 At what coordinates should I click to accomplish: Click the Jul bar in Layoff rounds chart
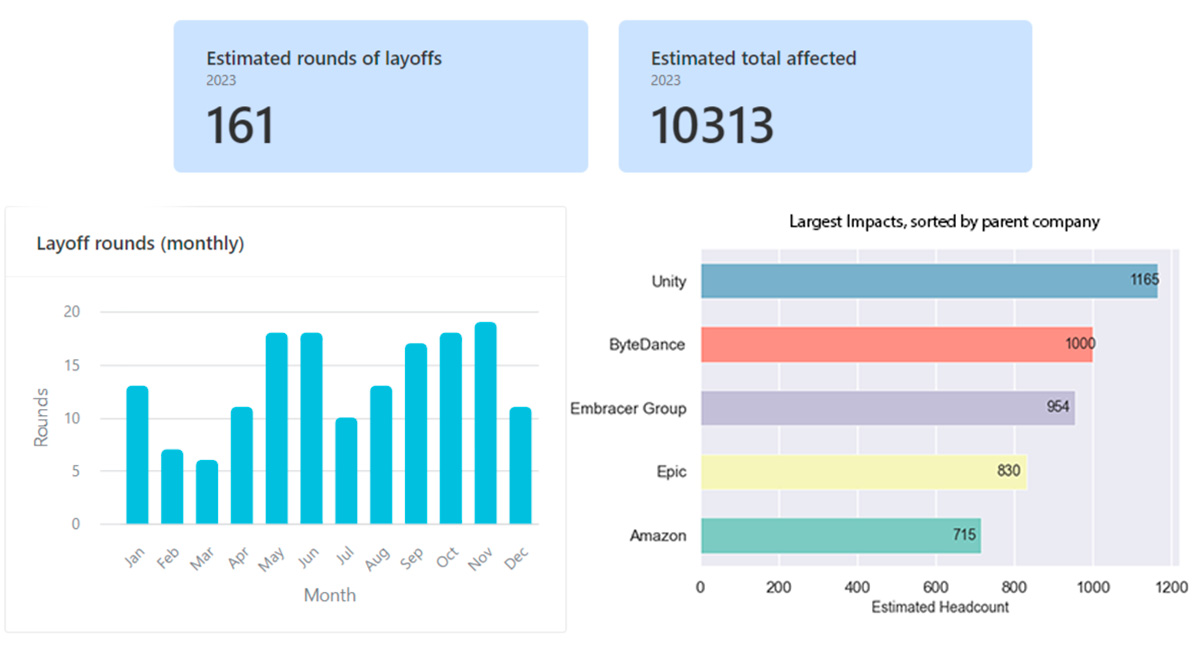pos(346,471)
